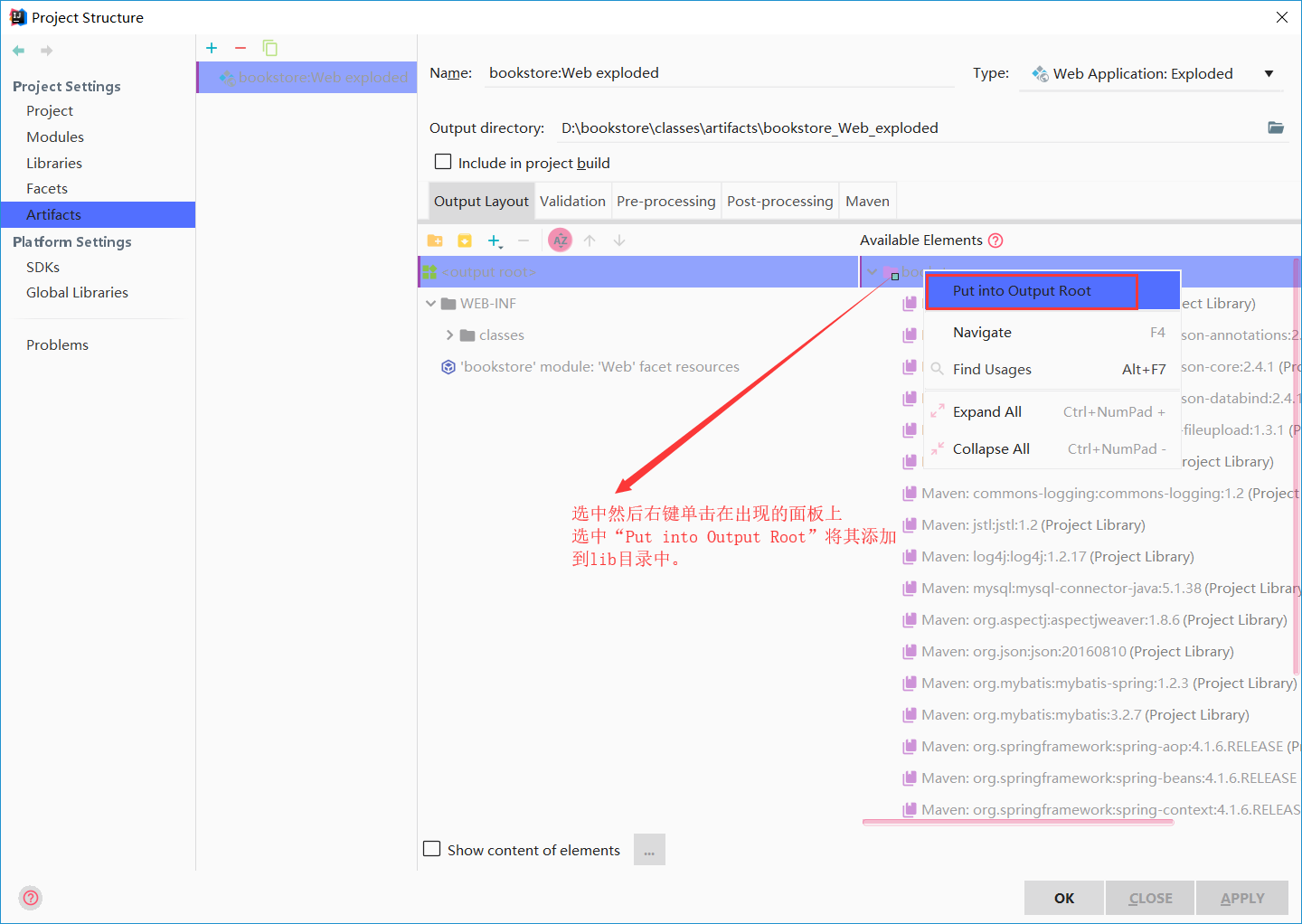Move layout element up
Image resolution: width=1302 pixels, height=924 pixels.
590,240
